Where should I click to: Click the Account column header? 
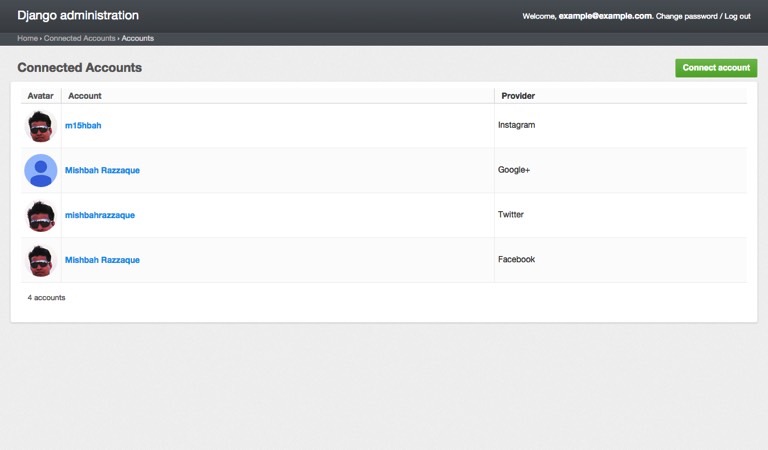84,96
